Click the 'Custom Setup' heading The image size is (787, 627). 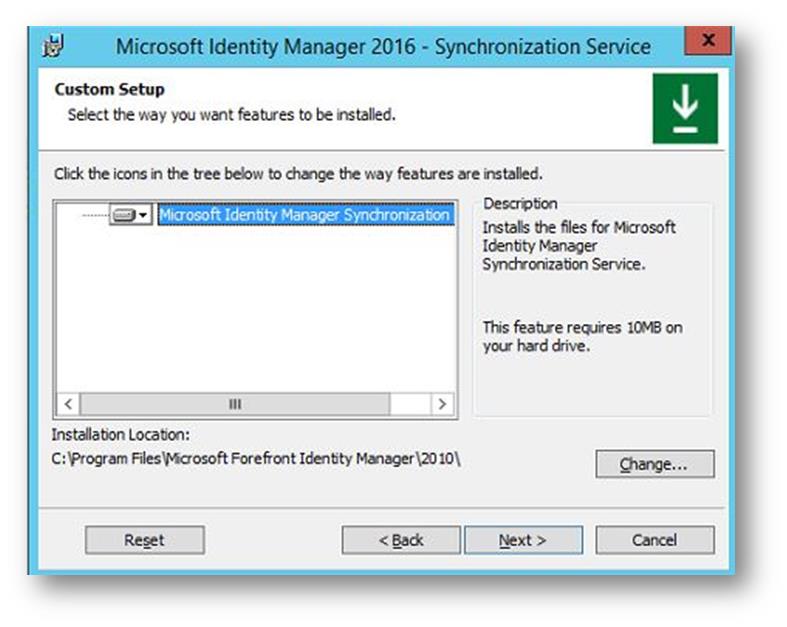point(109,89)
